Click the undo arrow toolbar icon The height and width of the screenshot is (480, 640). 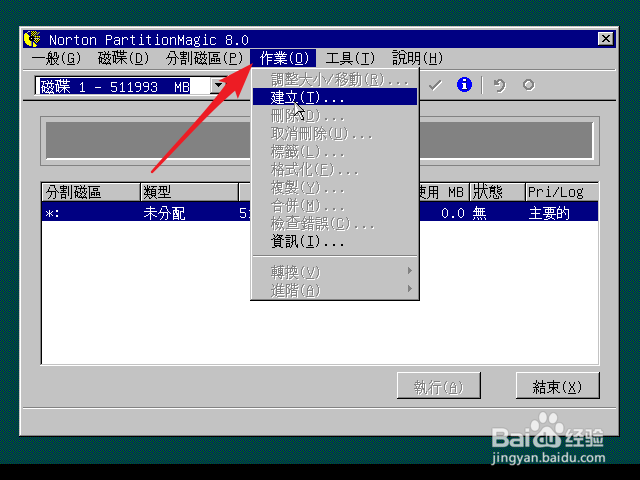coord(499,85)
